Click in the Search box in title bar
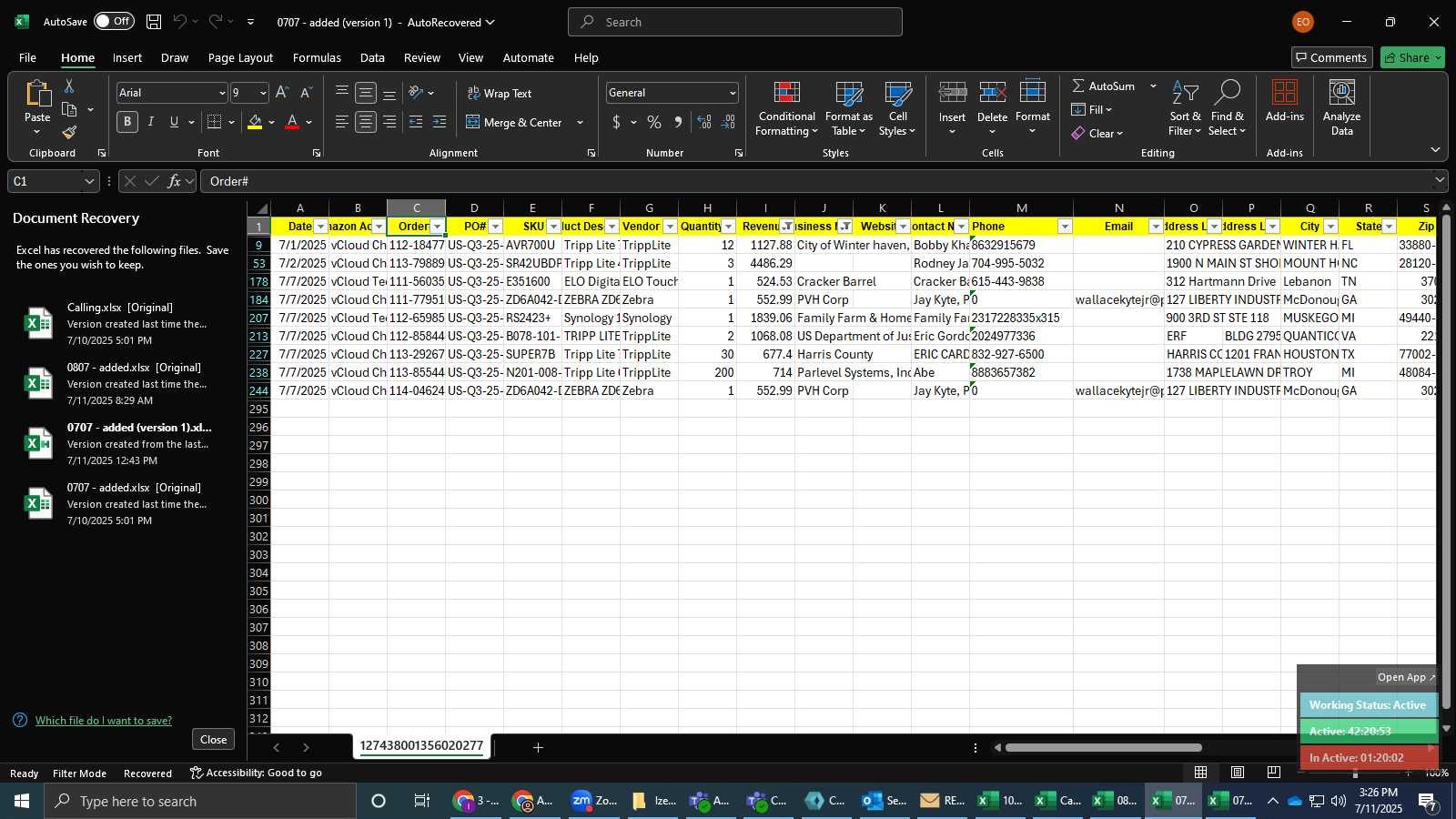 735,22
